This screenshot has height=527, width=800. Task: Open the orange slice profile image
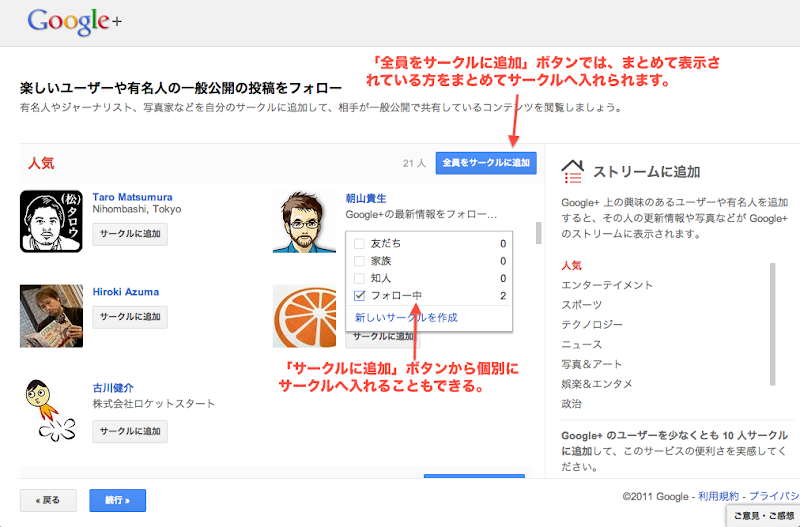click(x=305, y=316)
